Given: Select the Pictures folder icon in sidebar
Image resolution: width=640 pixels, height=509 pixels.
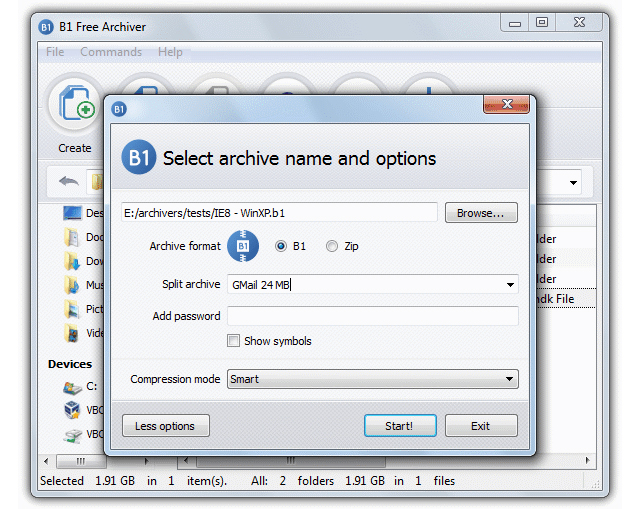Looking at the screenshot, I should [72, 309].
